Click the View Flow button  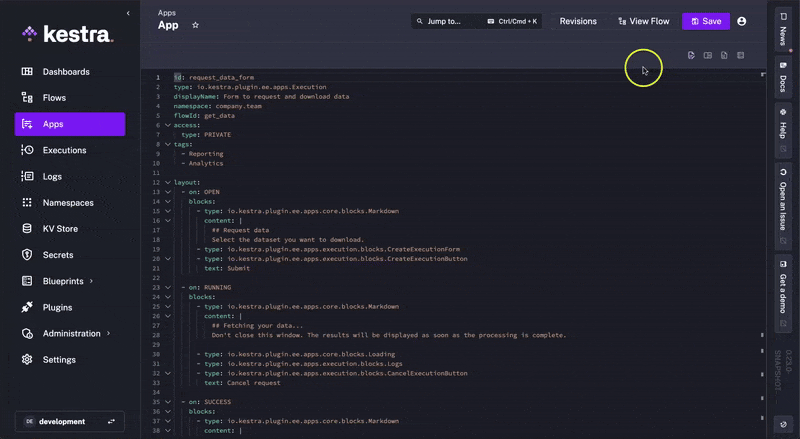click(x=643, y=21)
